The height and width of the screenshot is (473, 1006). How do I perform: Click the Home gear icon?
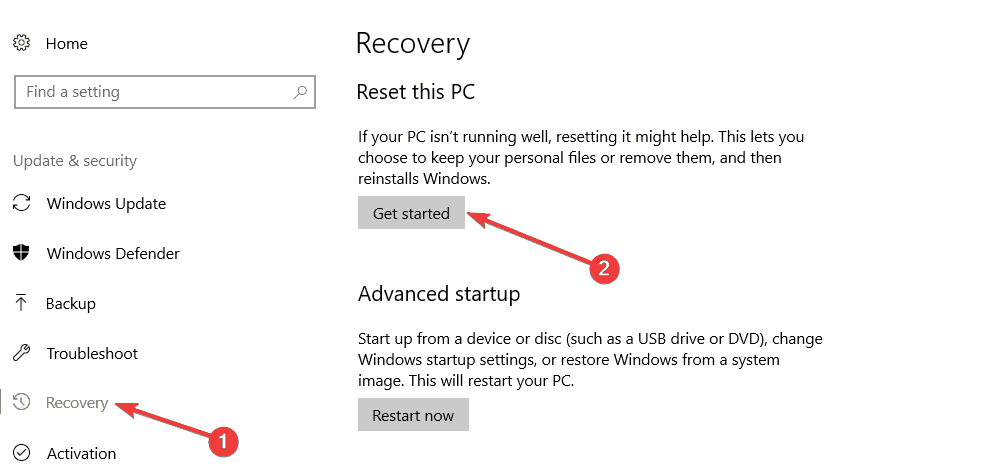click(x=22, y=43)
